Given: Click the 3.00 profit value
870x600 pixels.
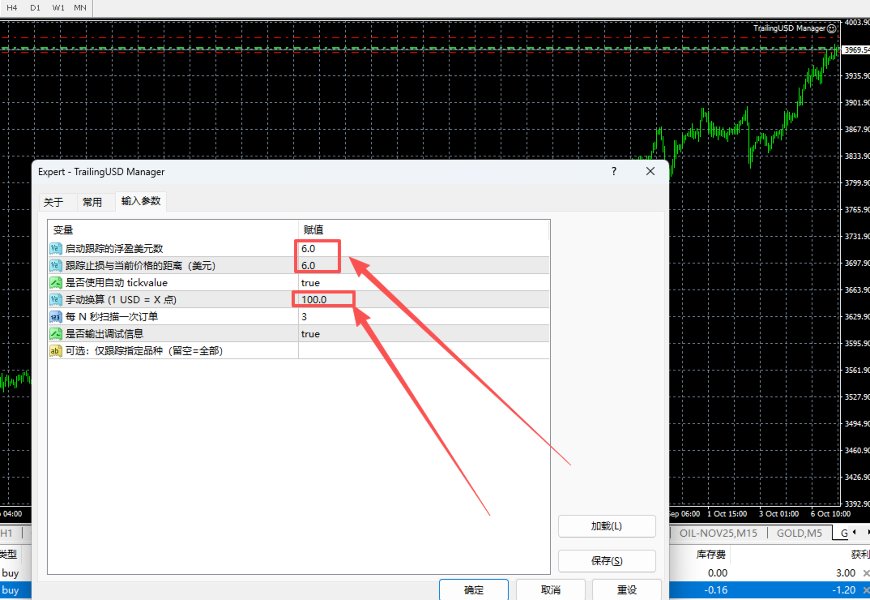Looking at the screenshot, I should 846,573.
